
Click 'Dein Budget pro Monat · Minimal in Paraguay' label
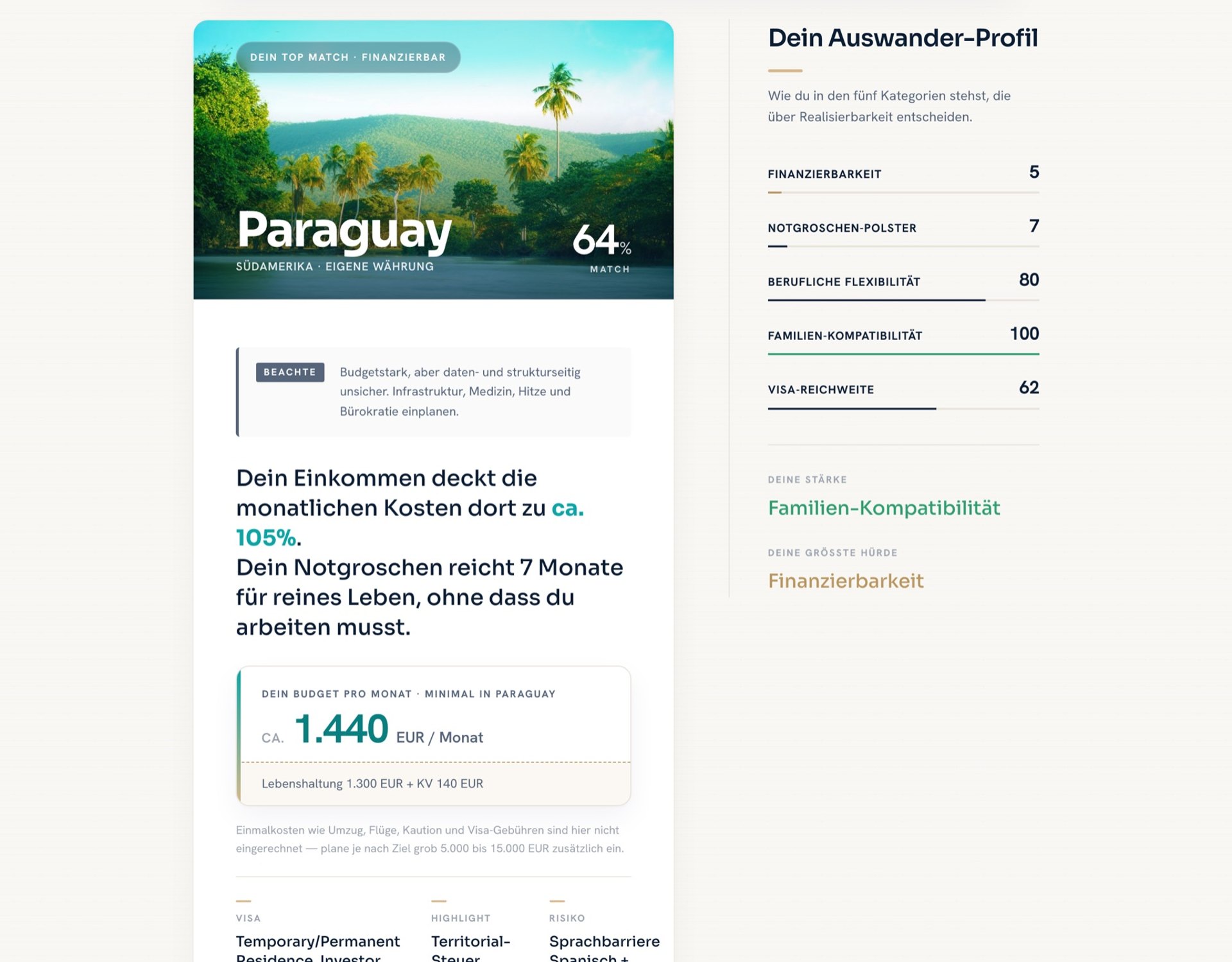408,694
